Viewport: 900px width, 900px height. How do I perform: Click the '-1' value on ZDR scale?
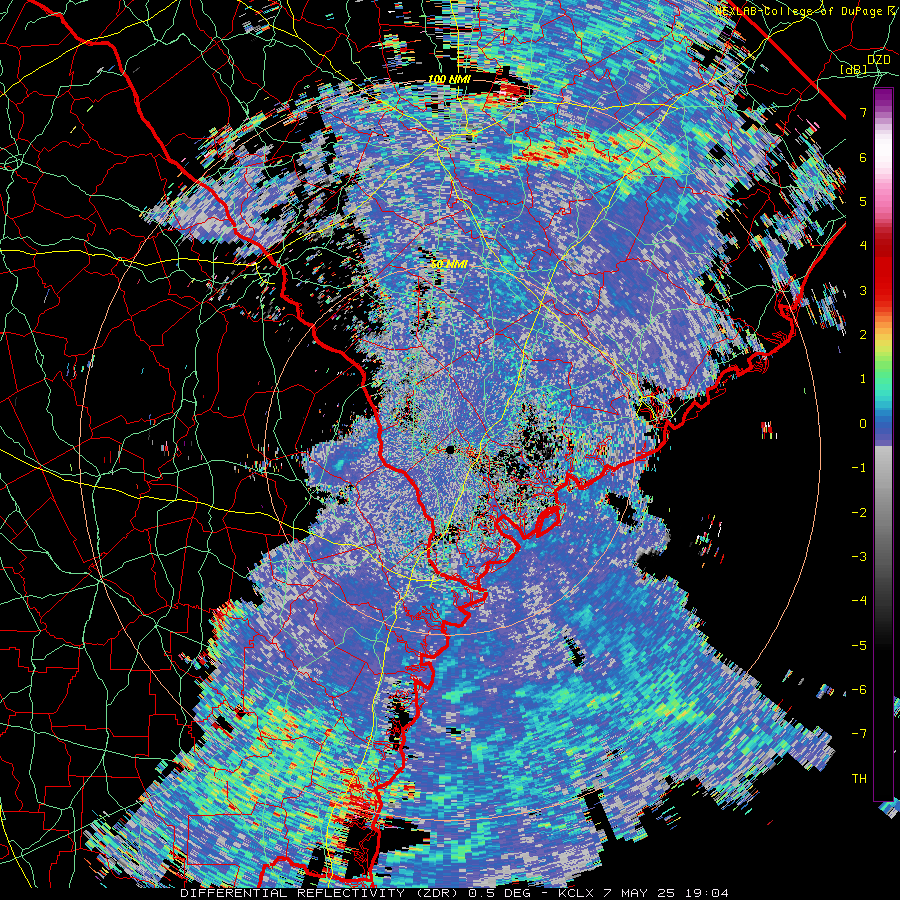click(859, 468)
